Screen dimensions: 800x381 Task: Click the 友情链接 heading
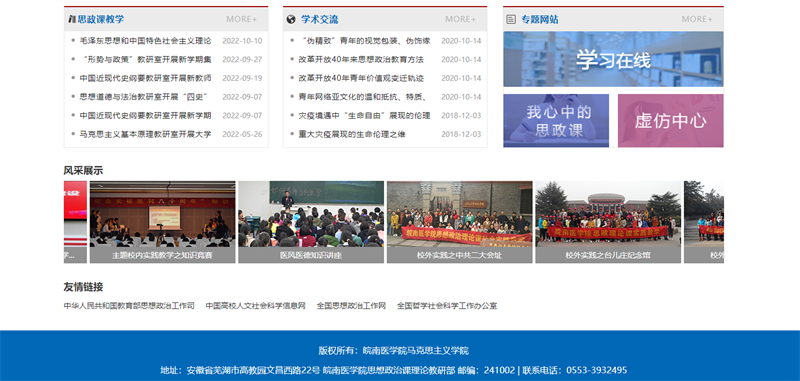(83, 287)
